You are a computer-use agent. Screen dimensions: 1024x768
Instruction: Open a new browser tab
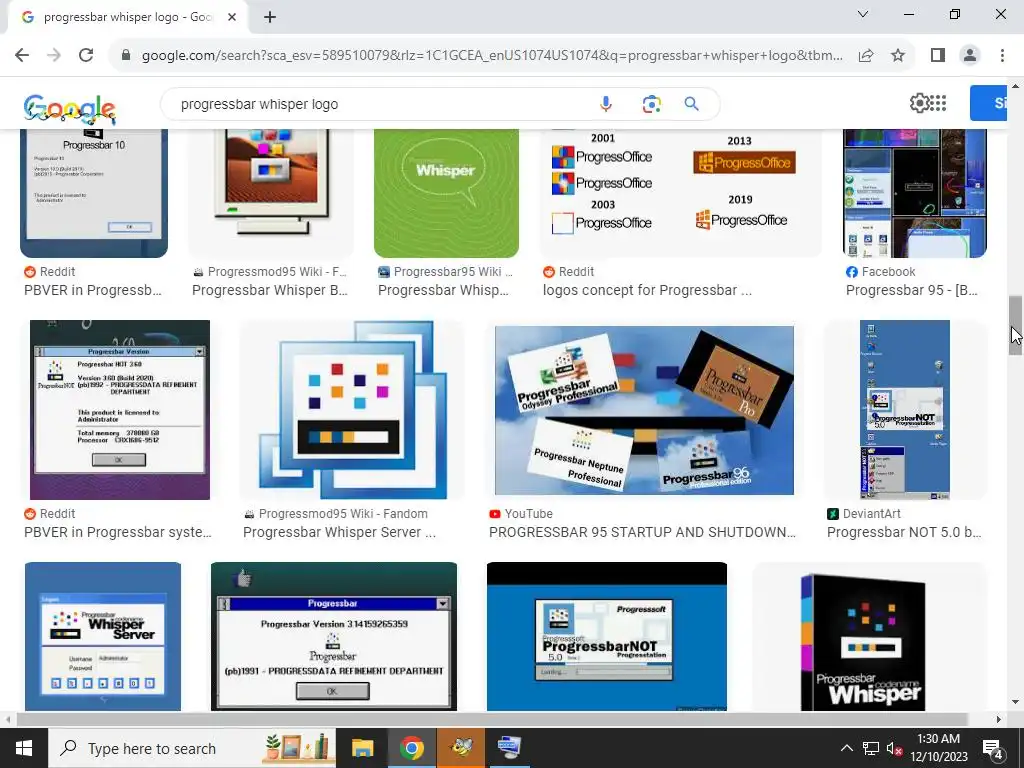(270, 17)
